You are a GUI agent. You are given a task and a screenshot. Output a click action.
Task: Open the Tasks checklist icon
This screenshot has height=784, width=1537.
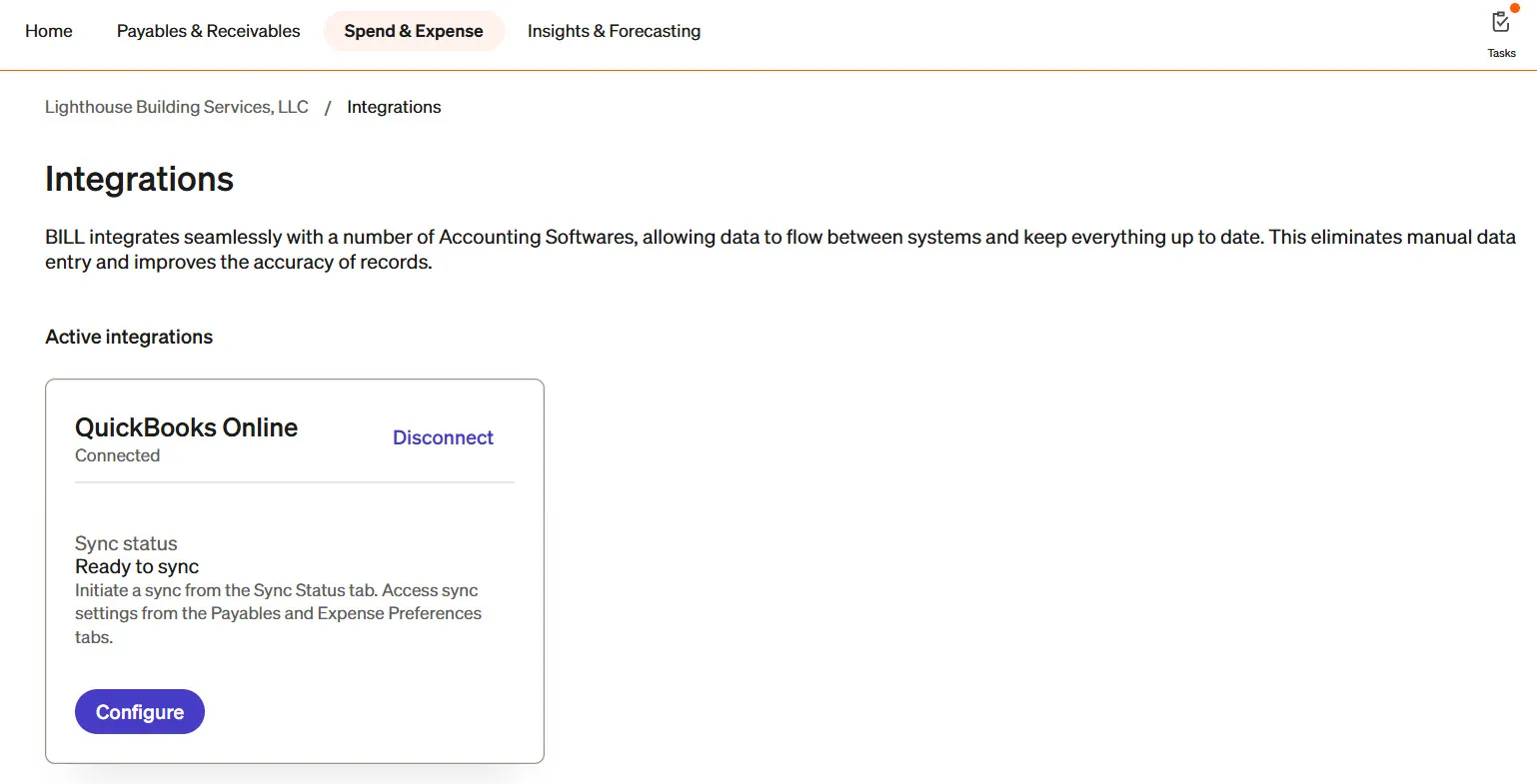pos(1500,23)
